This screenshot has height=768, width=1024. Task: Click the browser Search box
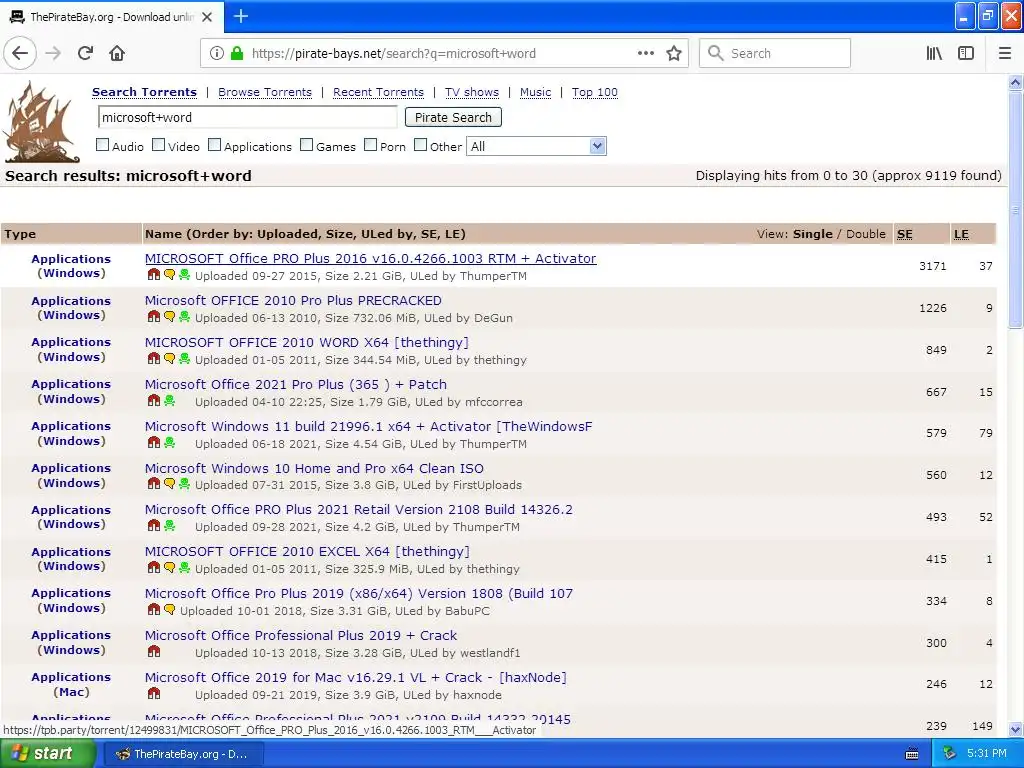(775, 53)
